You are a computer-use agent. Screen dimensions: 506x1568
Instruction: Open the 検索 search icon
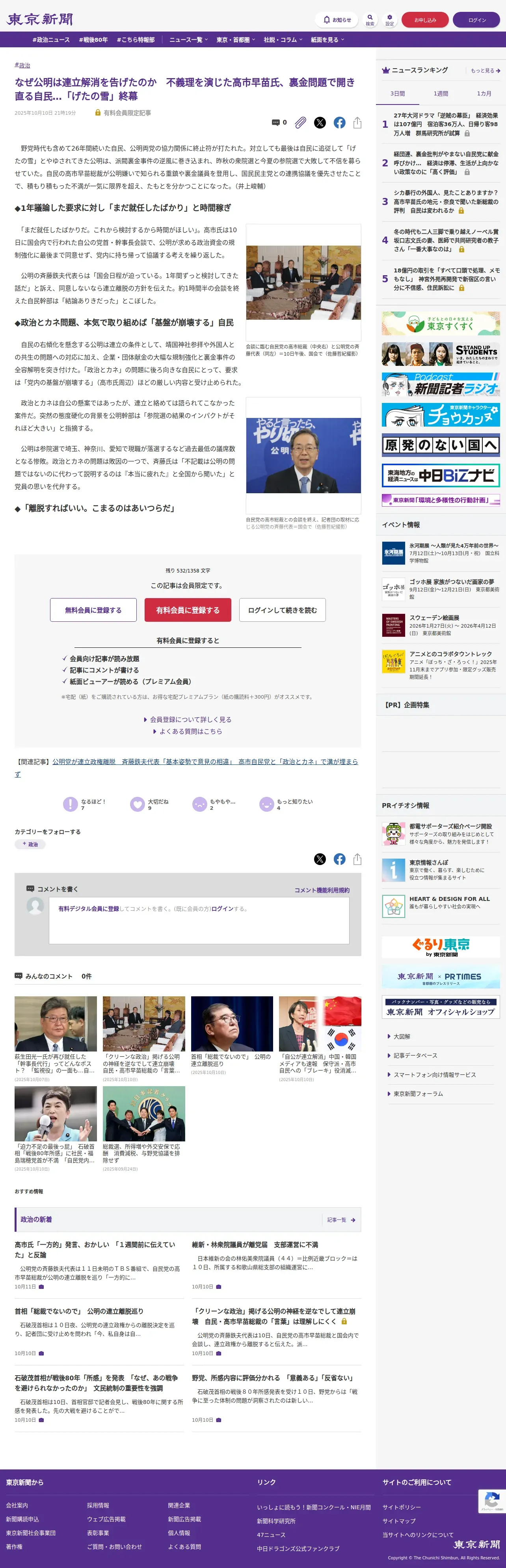pos(370,19)
